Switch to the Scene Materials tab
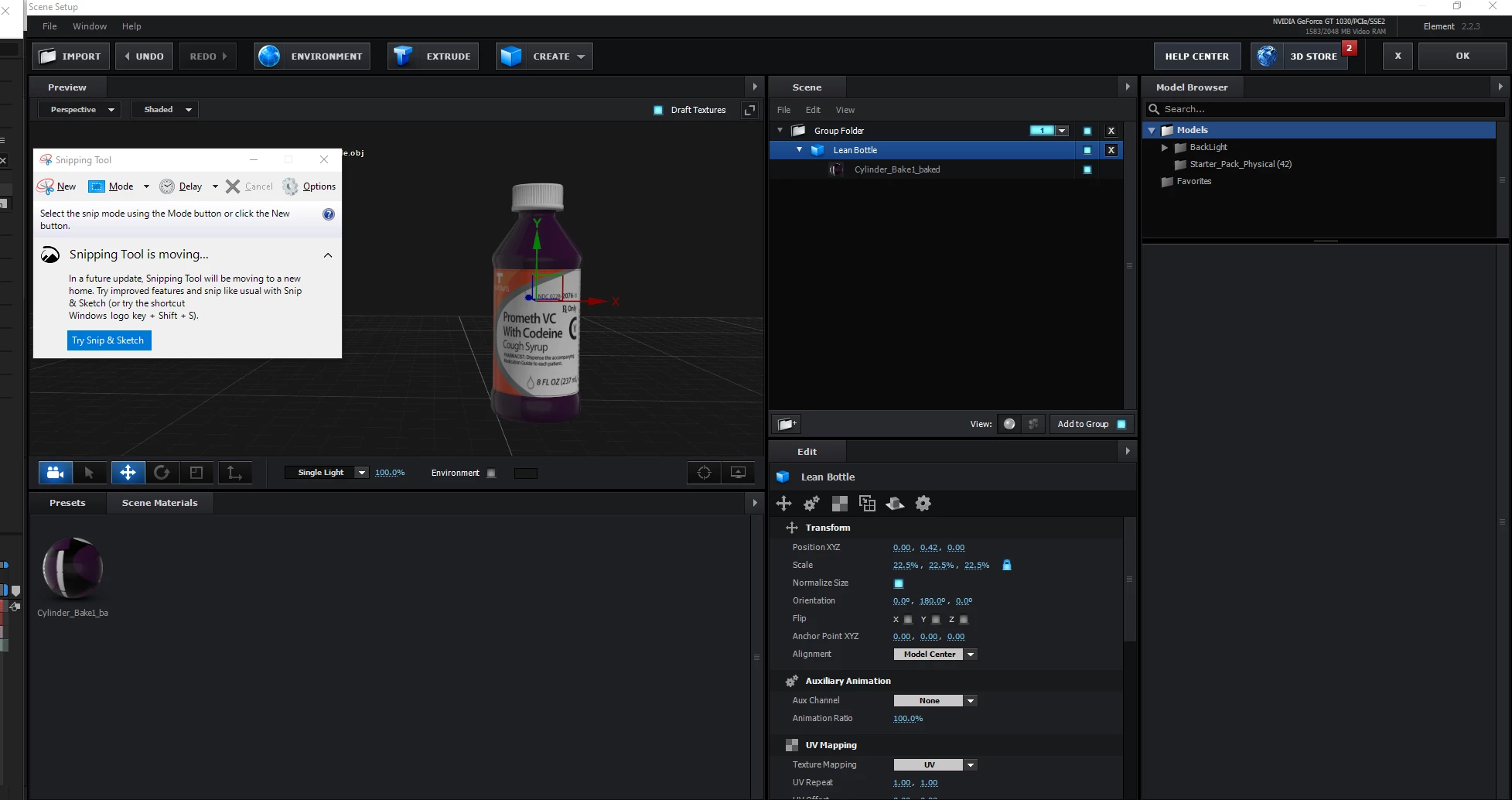Viewport: 1512px width, 800px height. click(x=159, y=503)
